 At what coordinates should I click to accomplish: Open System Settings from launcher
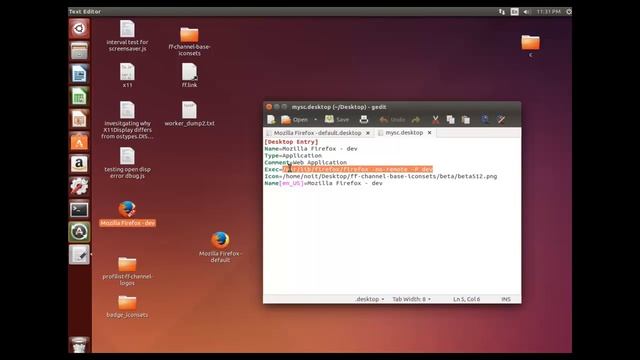pyautogui.click(x=79, y=187)
